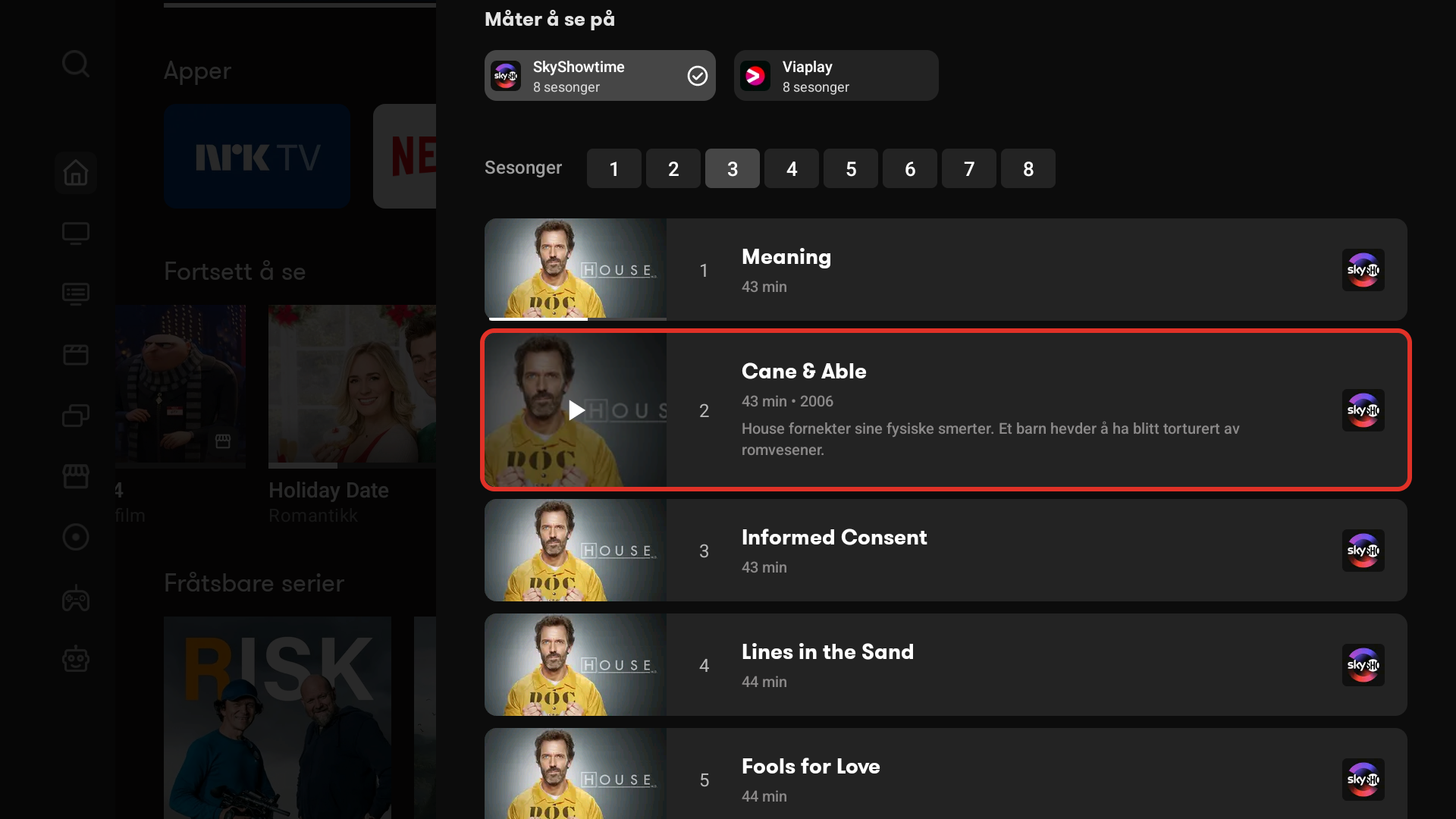The width and height of the screenshot is (1456, 819).
Task: Switch to season 2
Action: tap(673, 168)
